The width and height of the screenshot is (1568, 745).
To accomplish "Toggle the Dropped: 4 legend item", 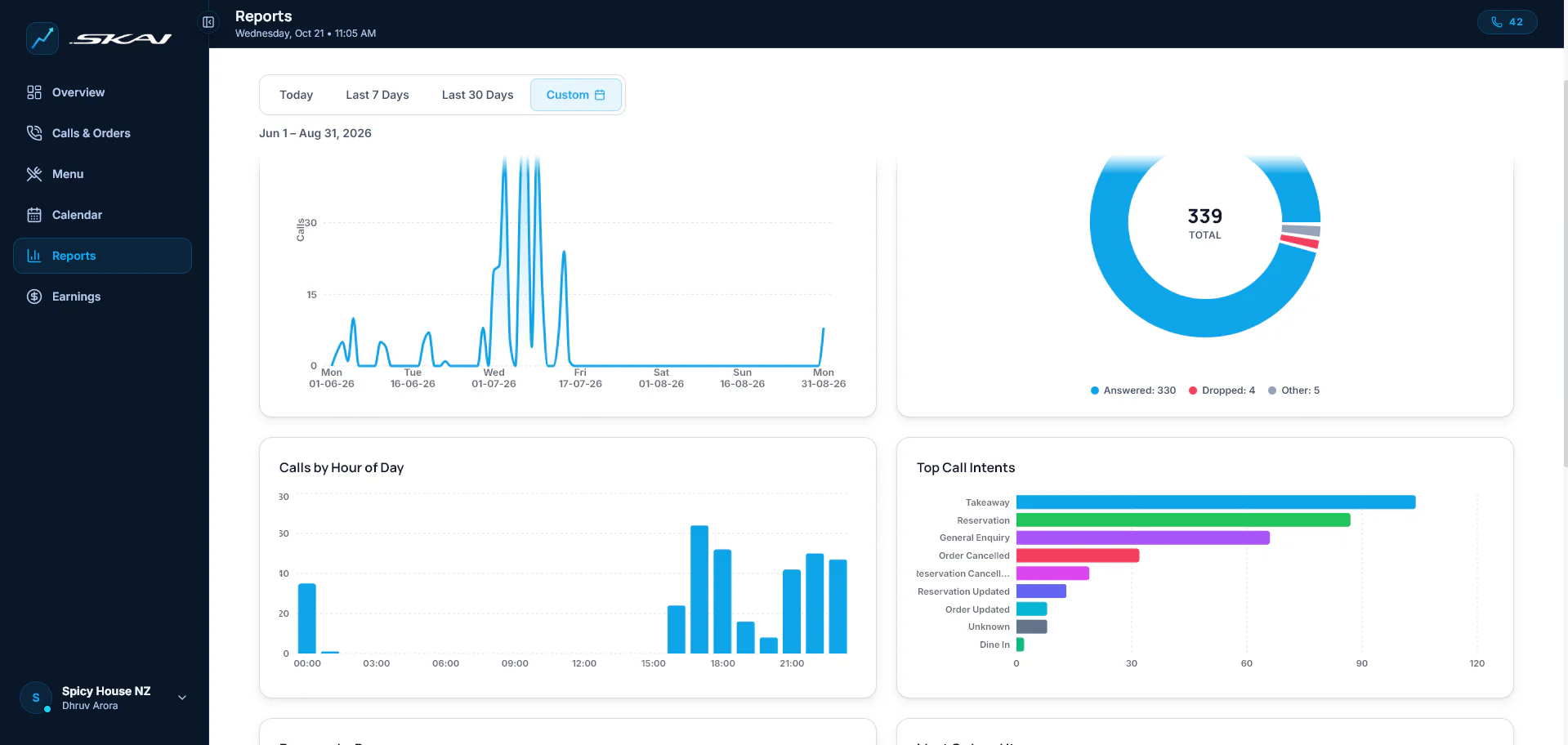I will click(x=1222, y=390).
